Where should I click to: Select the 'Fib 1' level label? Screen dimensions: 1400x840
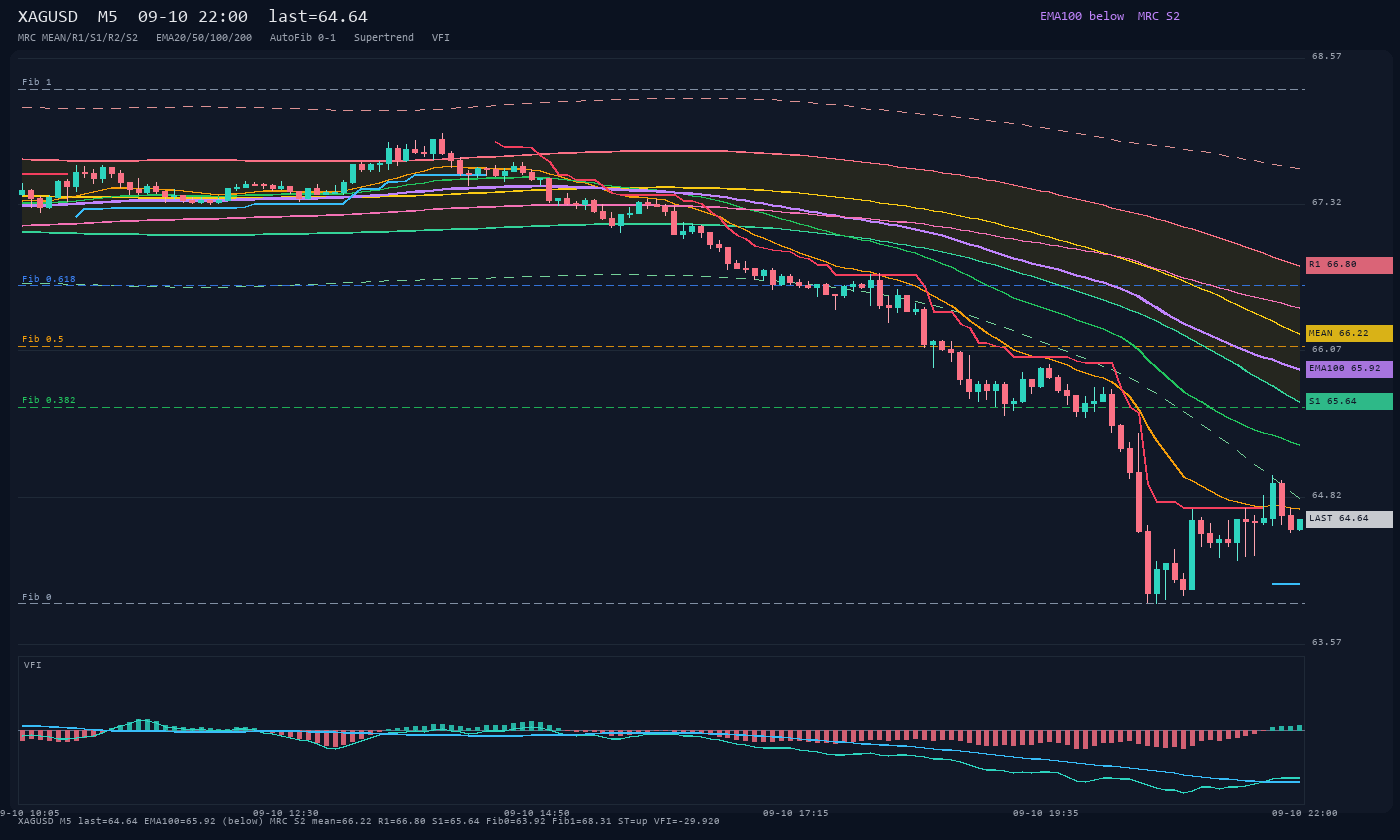37,82
